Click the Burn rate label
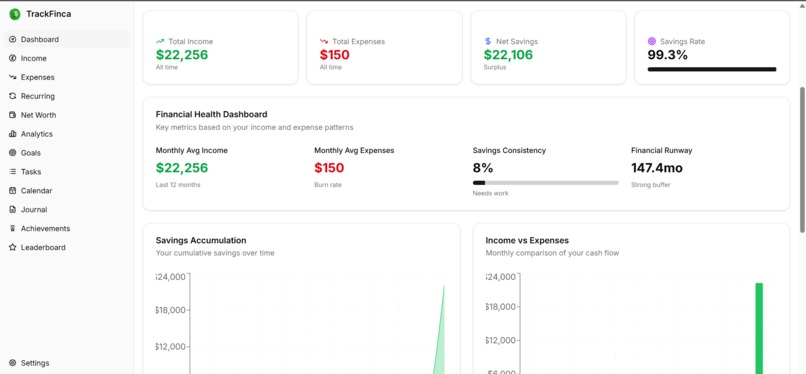The width and height of the screenshot is (806, 374). click(328, 184)
